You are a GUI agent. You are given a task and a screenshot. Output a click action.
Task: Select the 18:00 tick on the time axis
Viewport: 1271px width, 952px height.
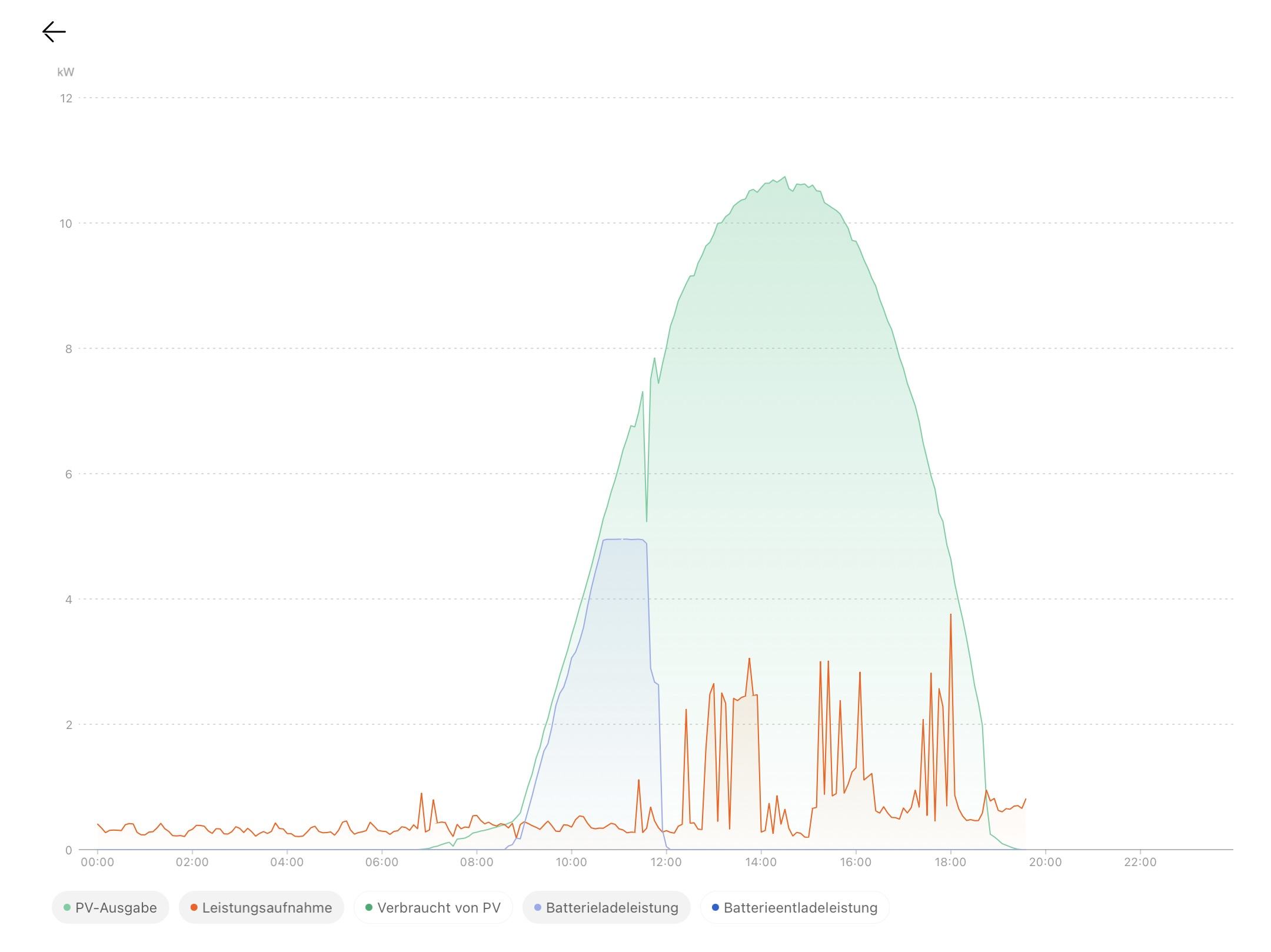coord(950,862)
